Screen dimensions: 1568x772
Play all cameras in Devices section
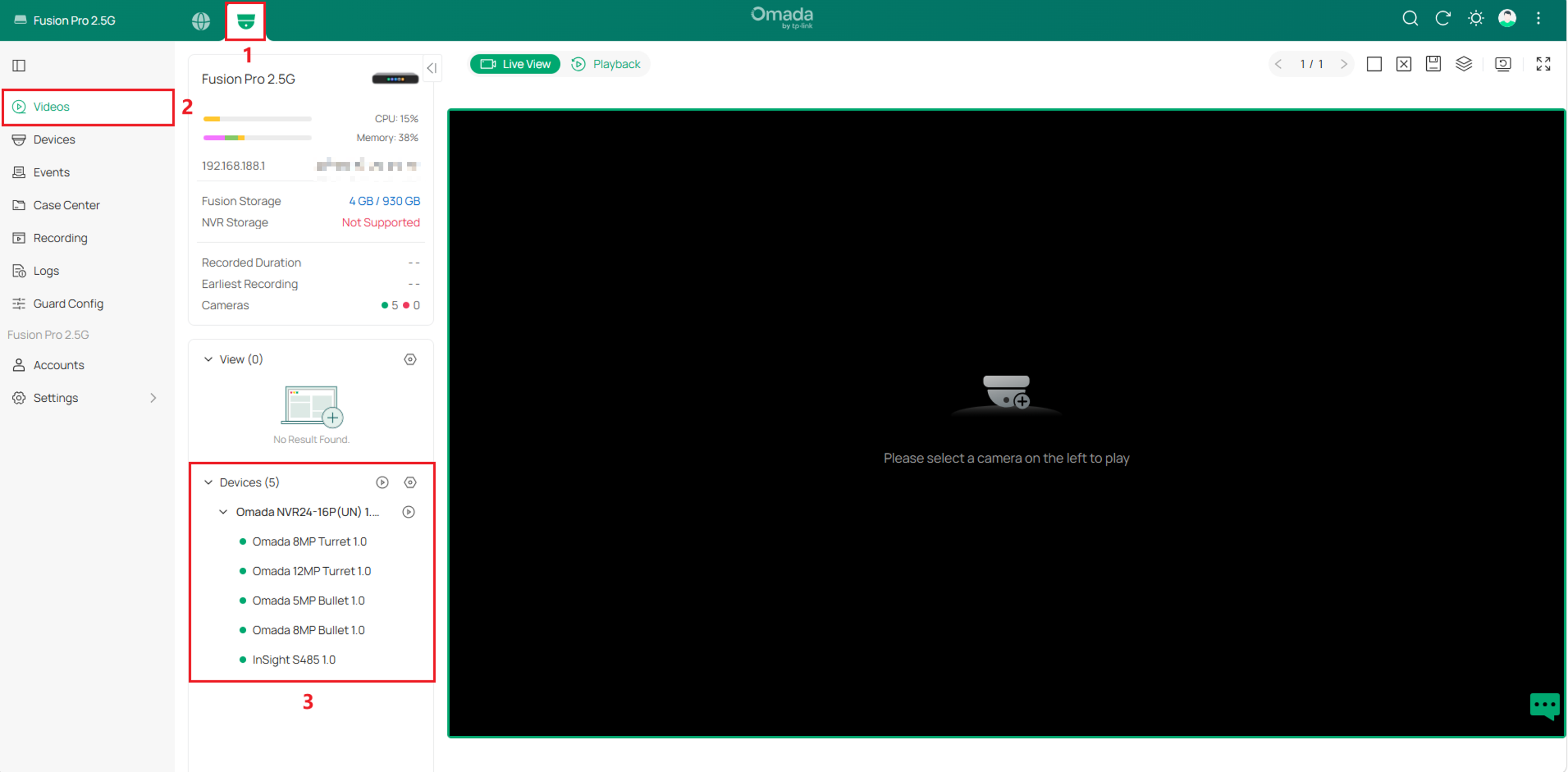point(382,482)
